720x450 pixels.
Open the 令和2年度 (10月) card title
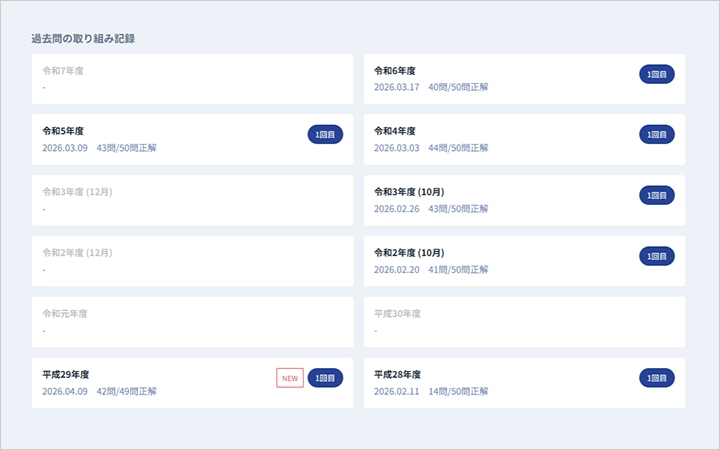coord(408,253)
